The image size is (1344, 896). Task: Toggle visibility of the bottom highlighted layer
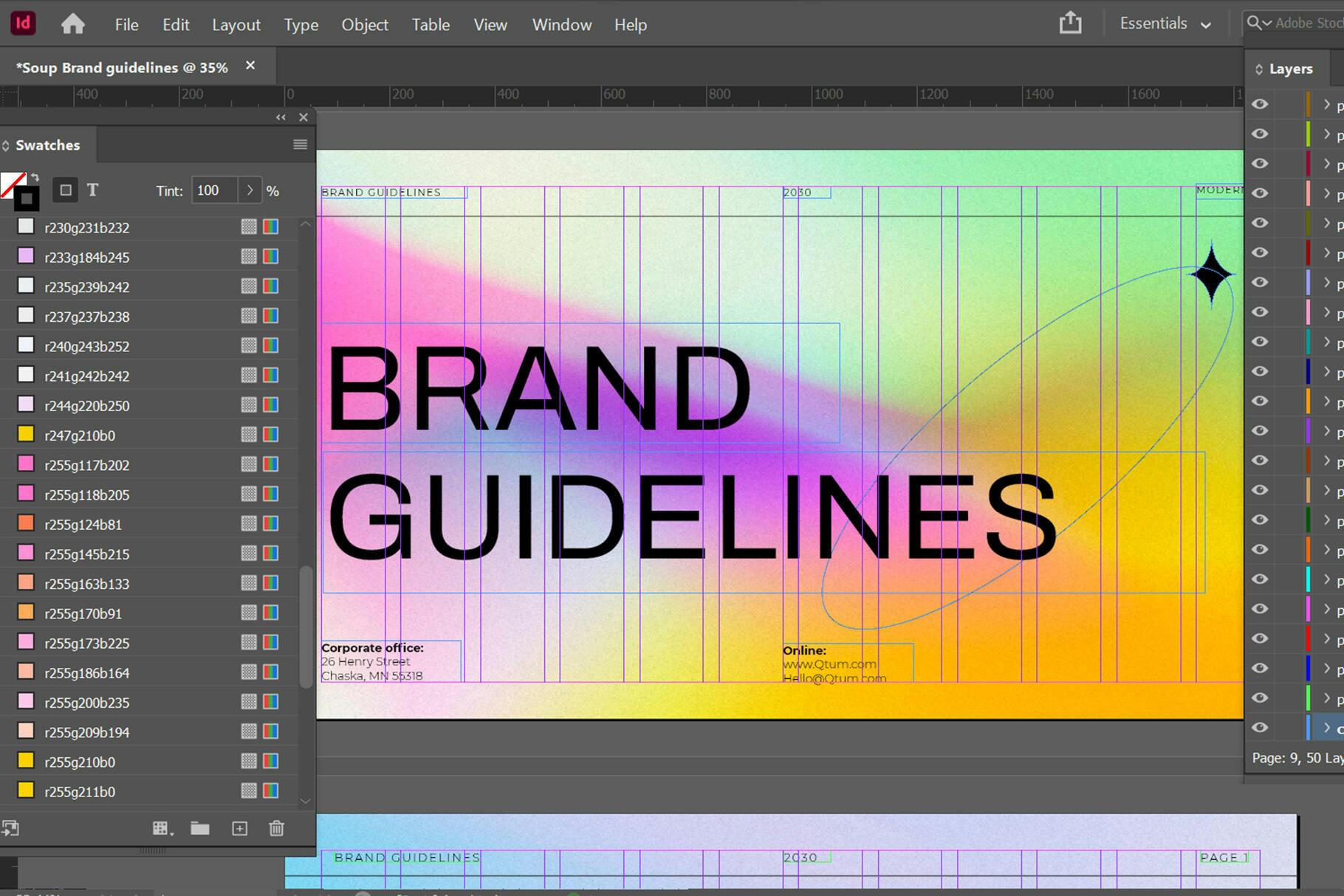(x=1260, y=728)
